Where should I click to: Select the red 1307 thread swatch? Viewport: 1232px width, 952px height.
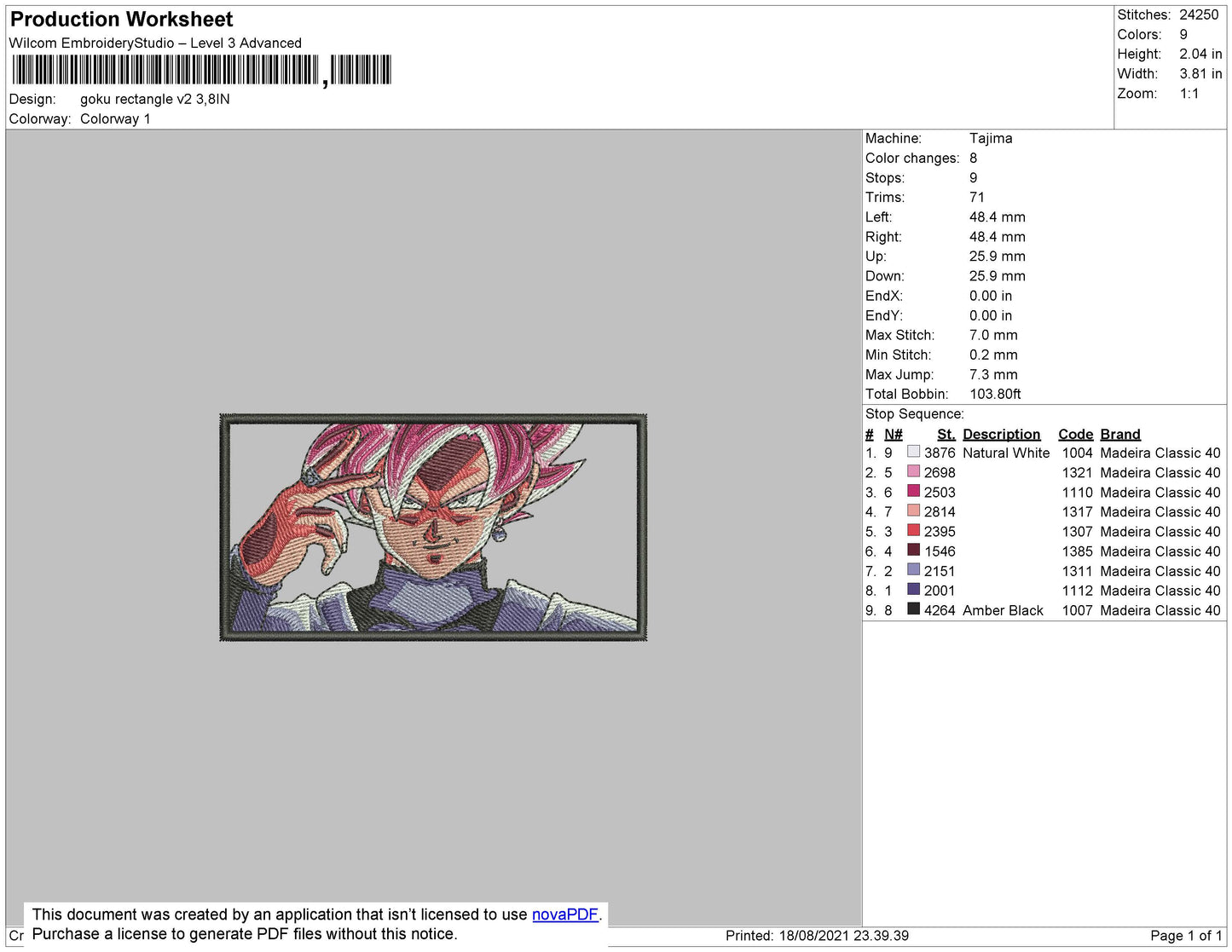coord(913,530)
